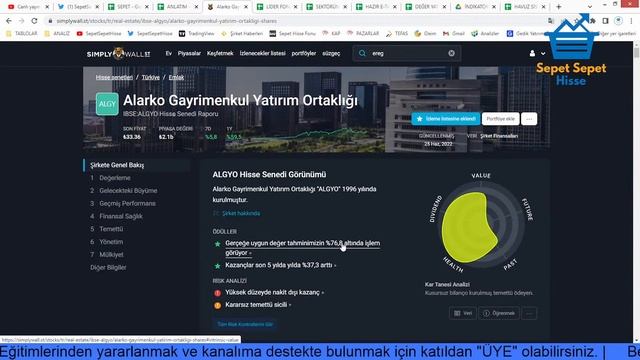640x360 pixels.
Task: Follow the Hisse senetleri breadcrumb link
Action: click(x=114, y=77)
